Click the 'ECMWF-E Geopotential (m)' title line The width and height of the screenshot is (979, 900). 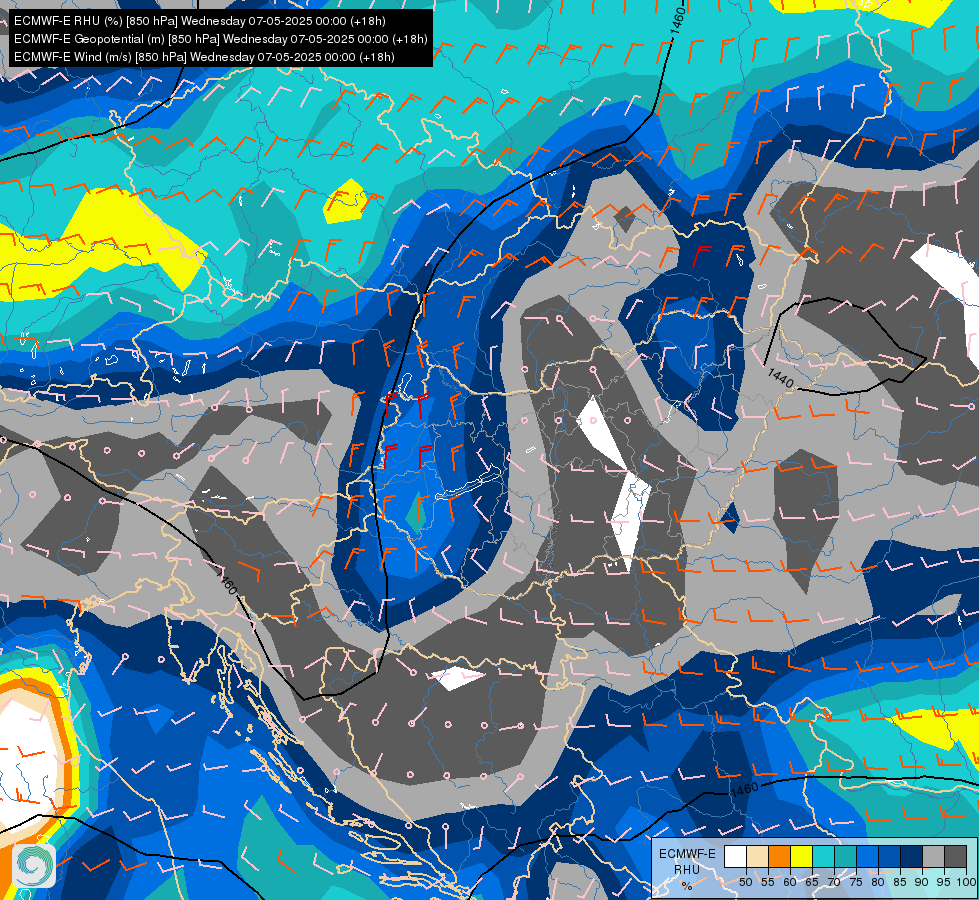click(x=220, y=39)
